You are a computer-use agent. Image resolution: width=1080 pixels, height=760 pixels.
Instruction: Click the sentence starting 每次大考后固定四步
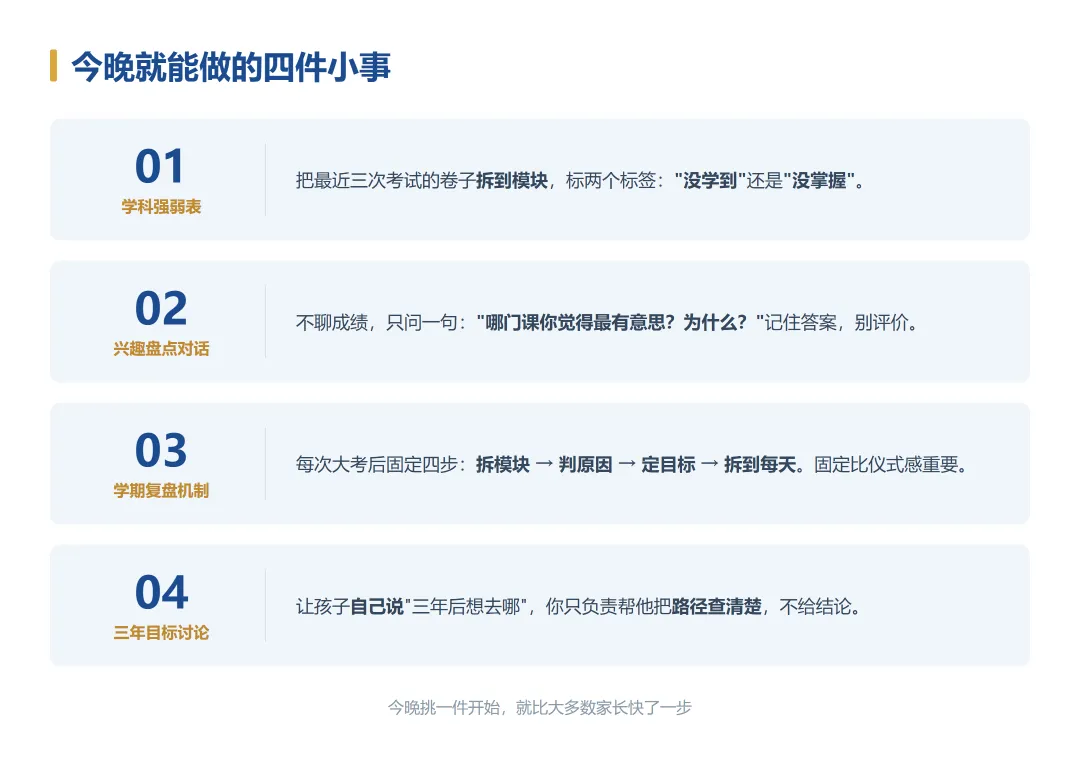[x=631, y=464]
